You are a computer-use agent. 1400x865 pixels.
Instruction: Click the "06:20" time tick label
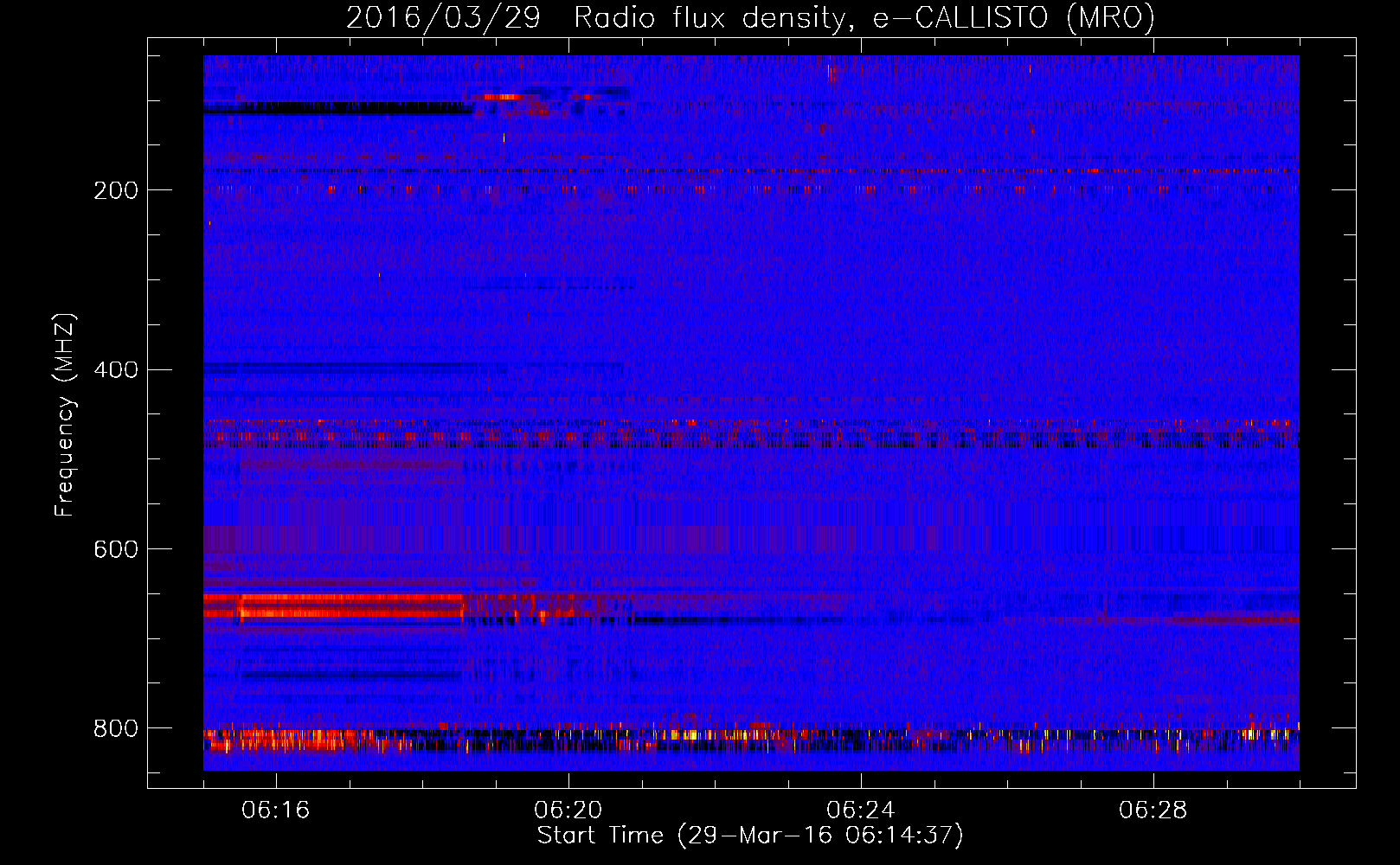tap(568, 811)
